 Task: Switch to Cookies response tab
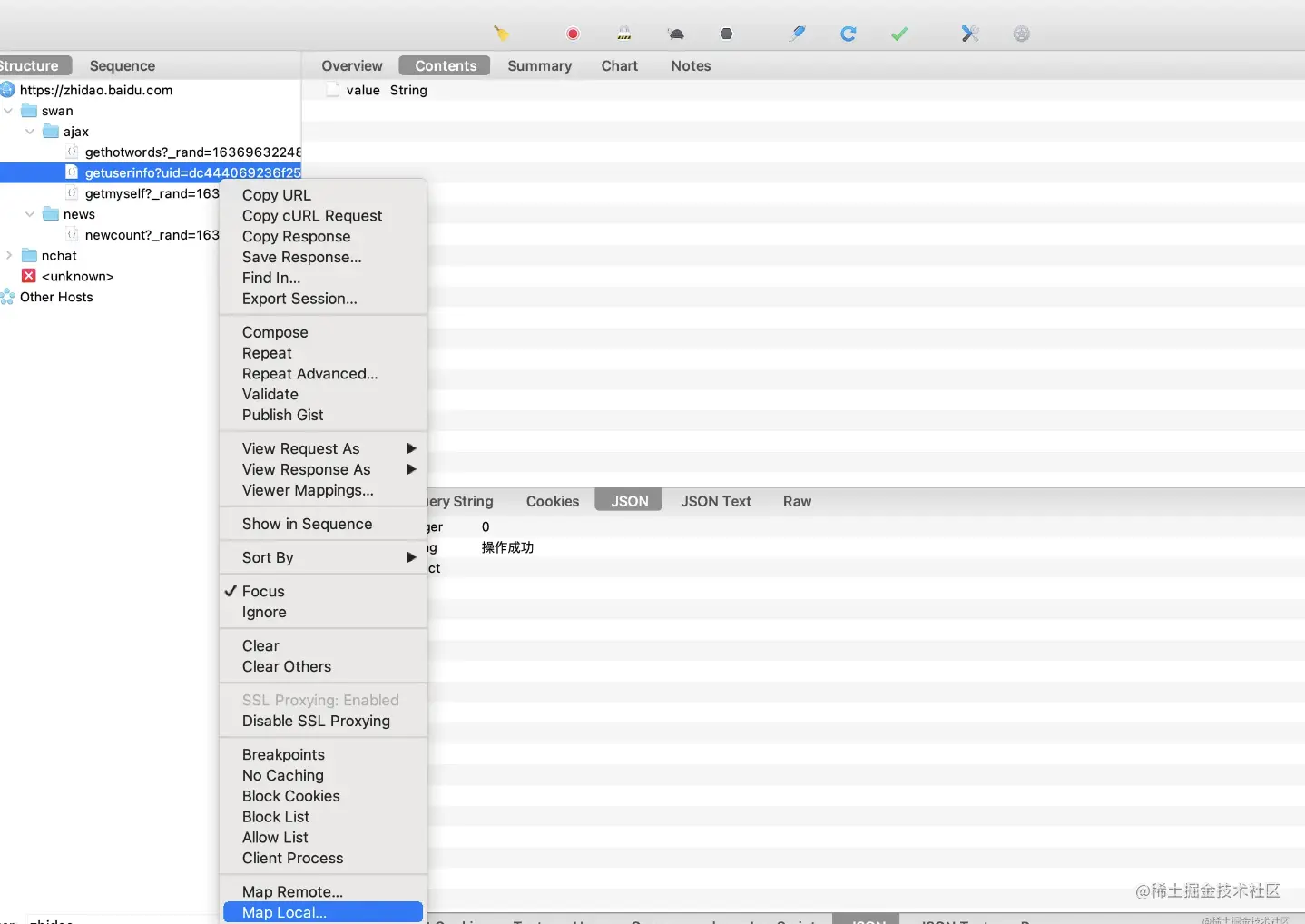click(x=553, y=501)
